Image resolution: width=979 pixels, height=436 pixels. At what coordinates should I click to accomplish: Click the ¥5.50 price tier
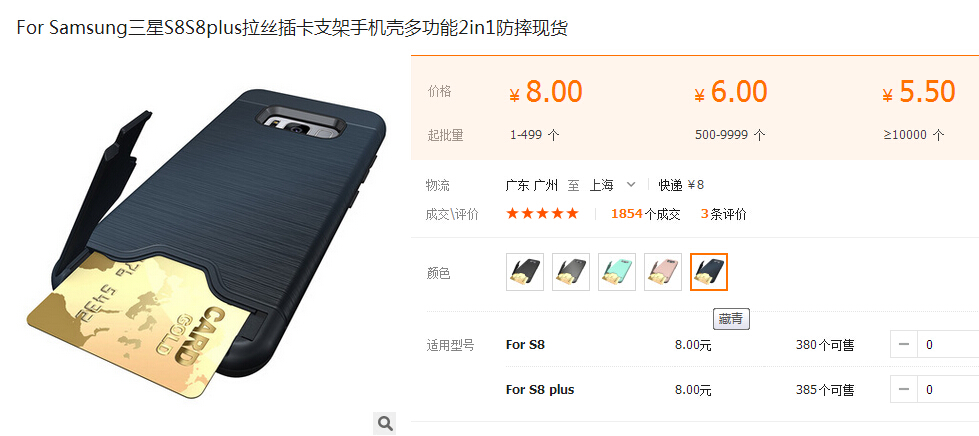pyautogui.click(x=918, y=92)
